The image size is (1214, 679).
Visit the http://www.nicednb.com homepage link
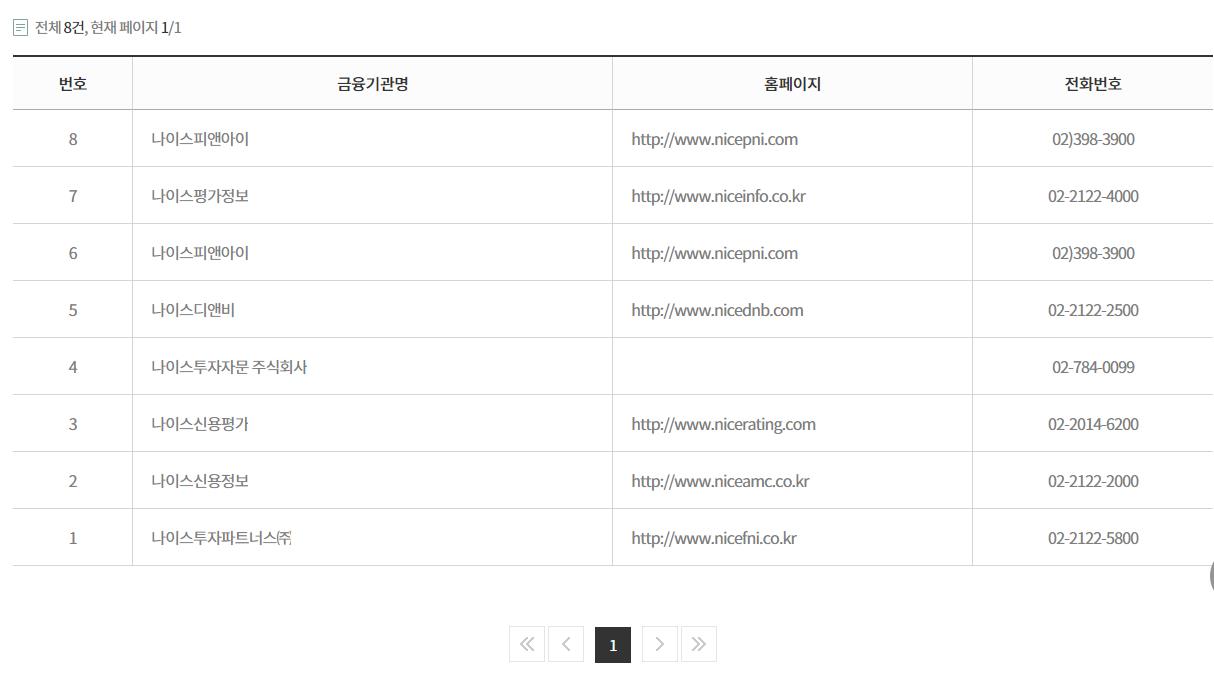(x=717, y=310)
